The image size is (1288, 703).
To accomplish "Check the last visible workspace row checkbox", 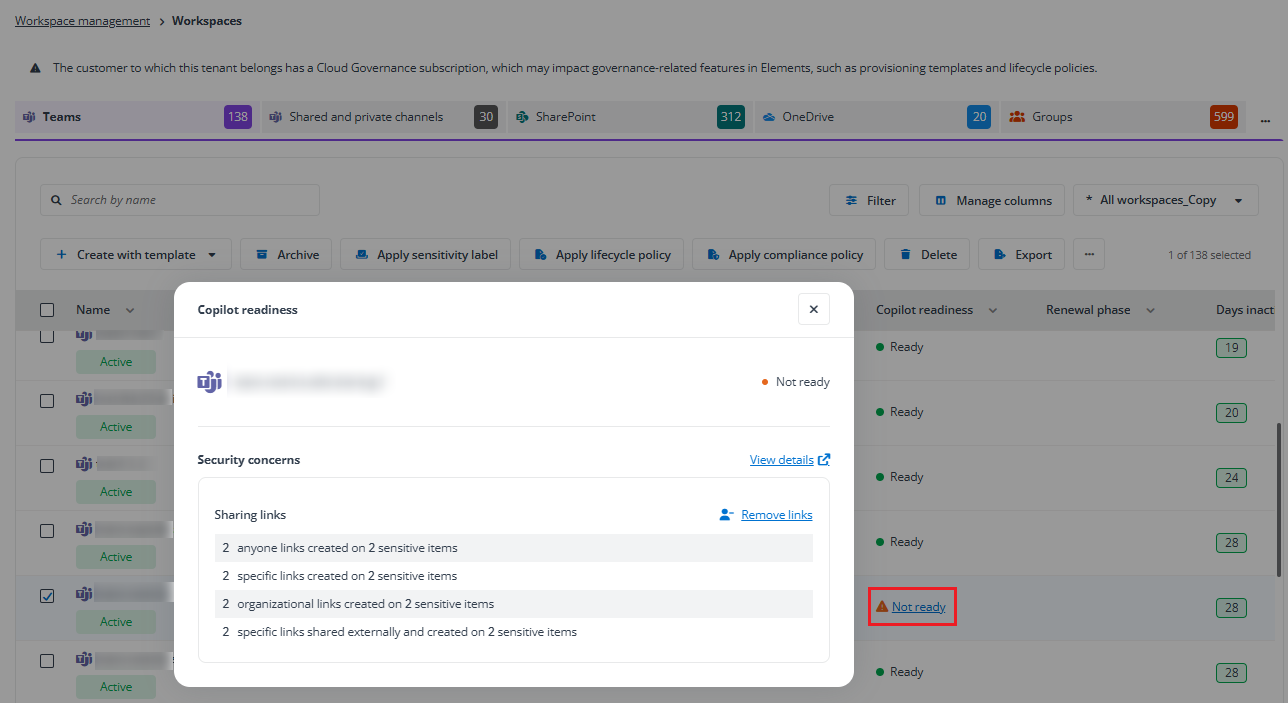I will click(47, 661).
